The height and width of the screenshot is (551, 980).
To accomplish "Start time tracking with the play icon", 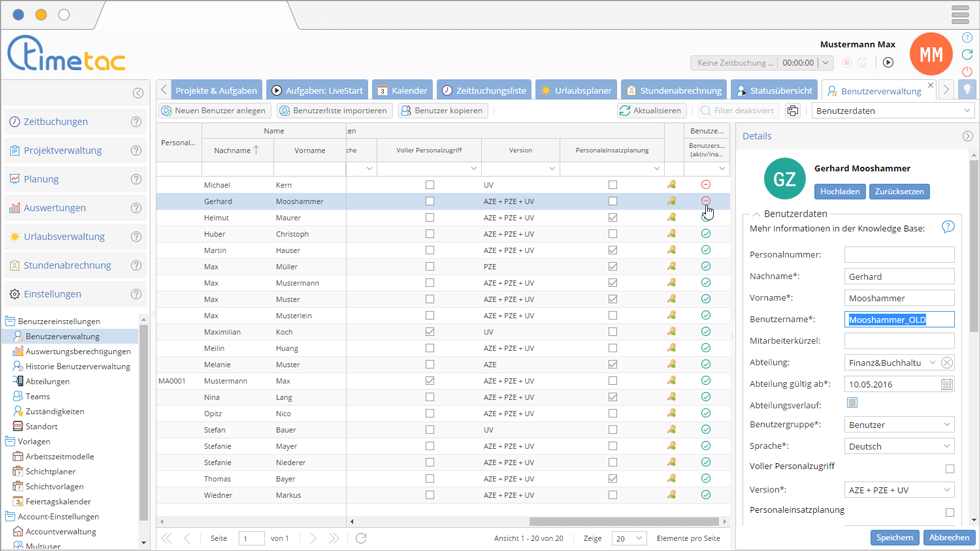I will tap(888, 63).
